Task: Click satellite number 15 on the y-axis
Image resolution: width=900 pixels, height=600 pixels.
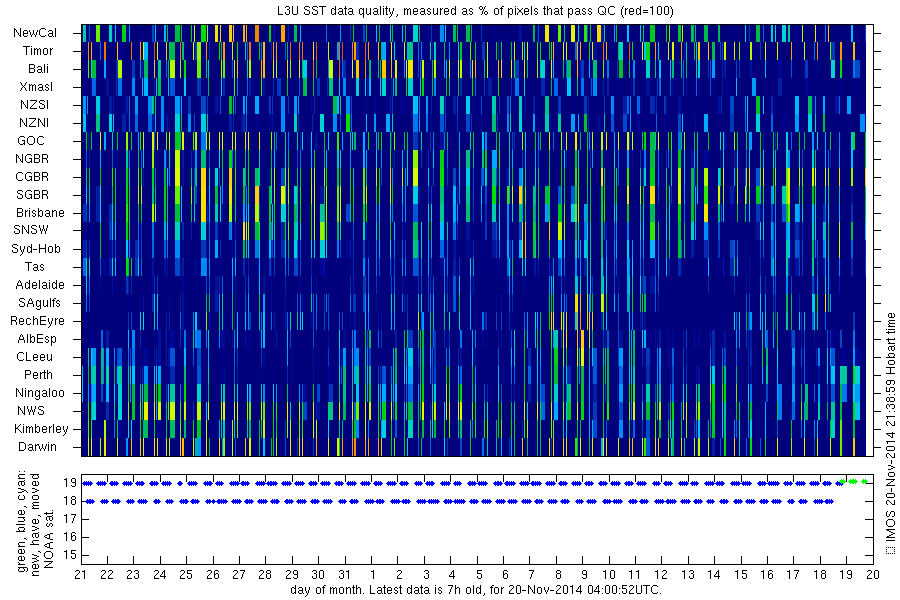Action: [70, 555]
